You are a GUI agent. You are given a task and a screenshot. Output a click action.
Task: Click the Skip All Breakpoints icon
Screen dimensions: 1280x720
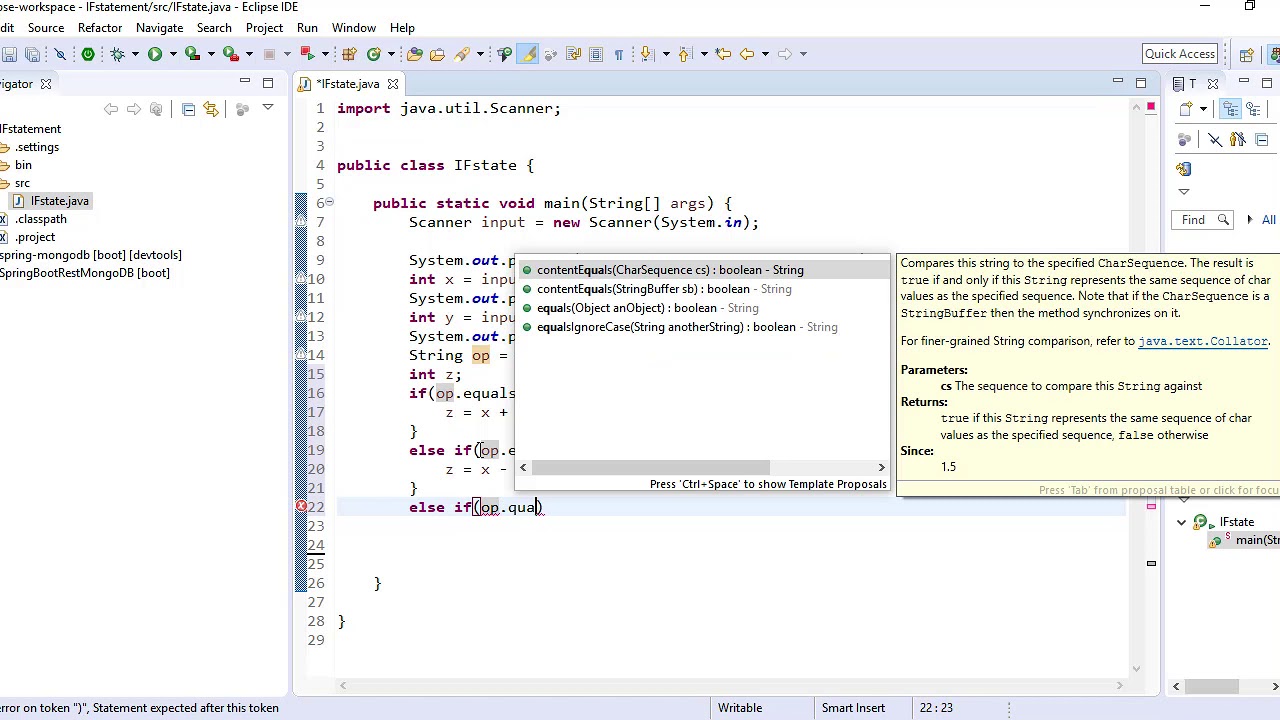(60, 54)
